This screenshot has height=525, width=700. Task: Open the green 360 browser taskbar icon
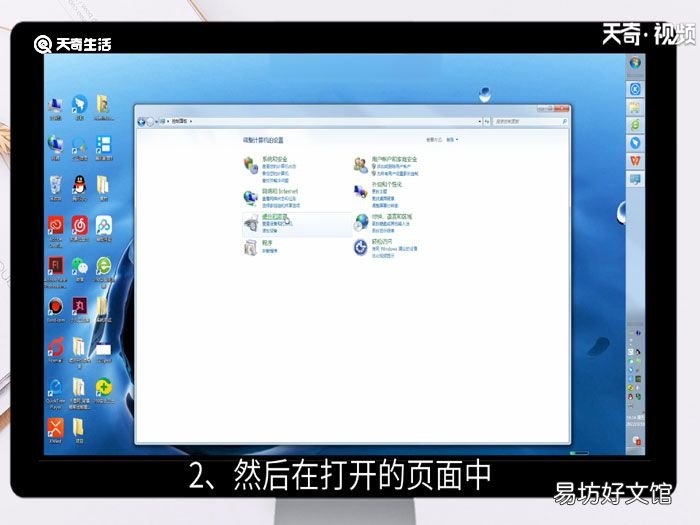click(635, 125)
